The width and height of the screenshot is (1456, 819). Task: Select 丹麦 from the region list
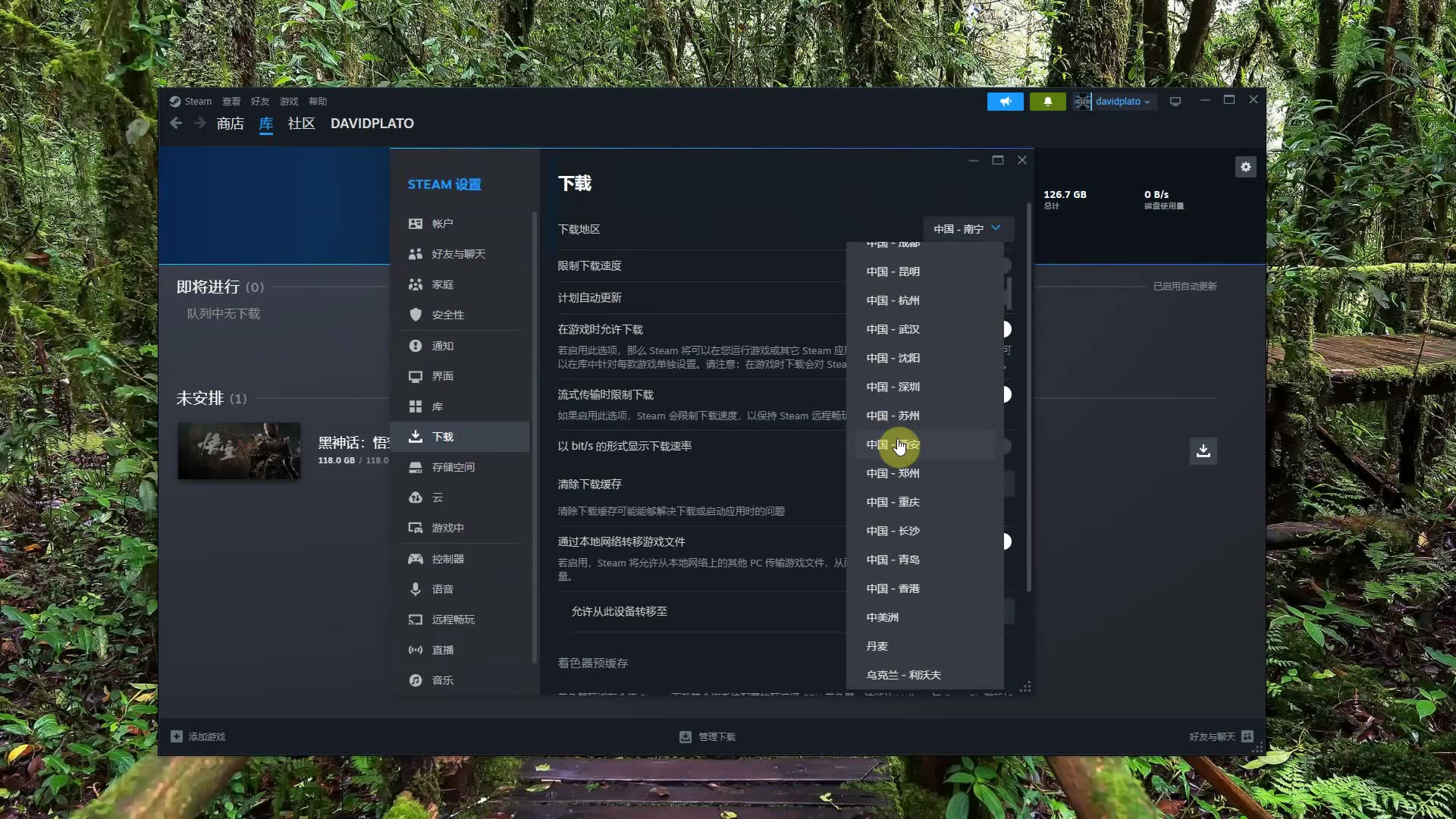925,646
